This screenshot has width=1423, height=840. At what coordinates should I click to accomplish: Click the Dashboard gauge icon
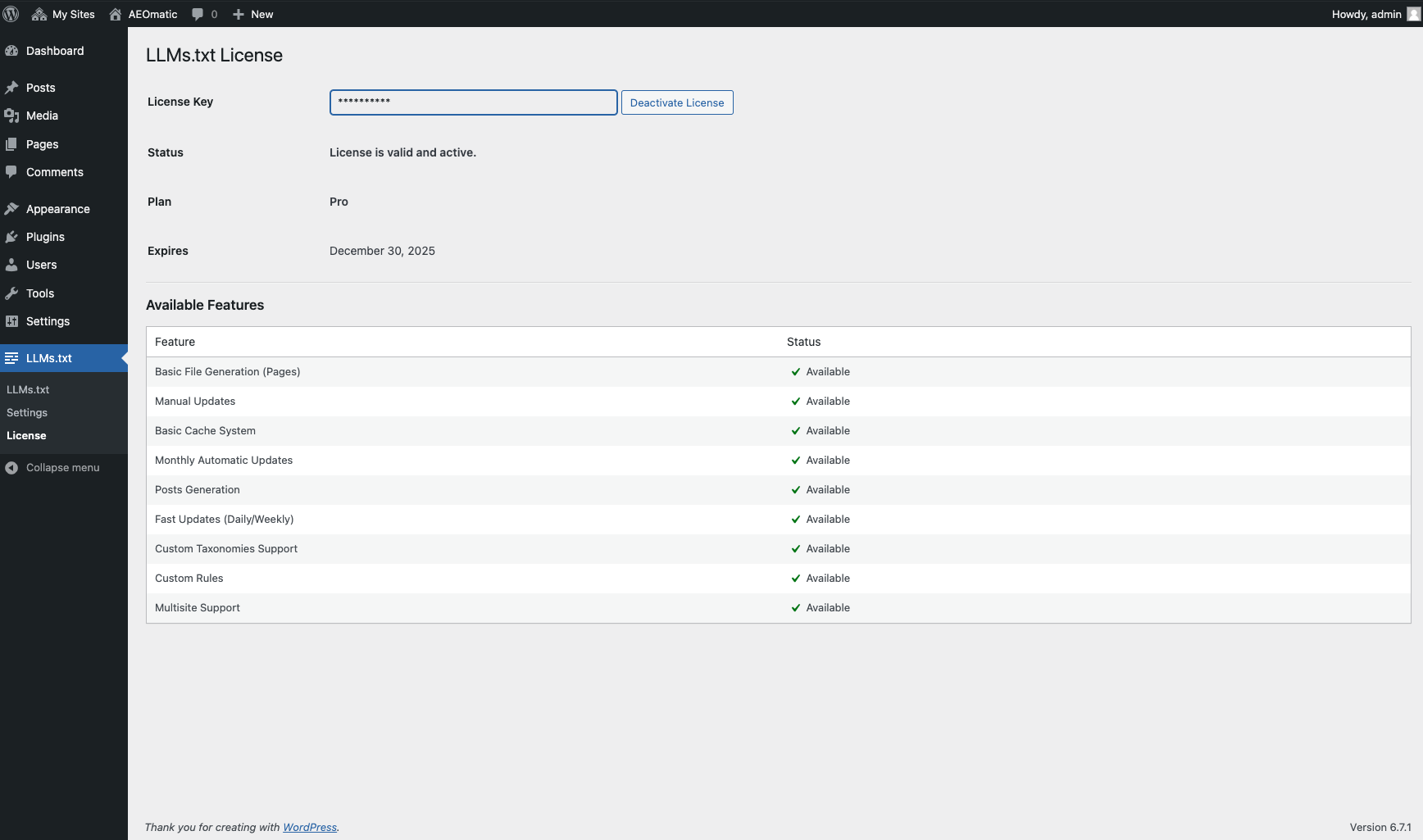11,51
